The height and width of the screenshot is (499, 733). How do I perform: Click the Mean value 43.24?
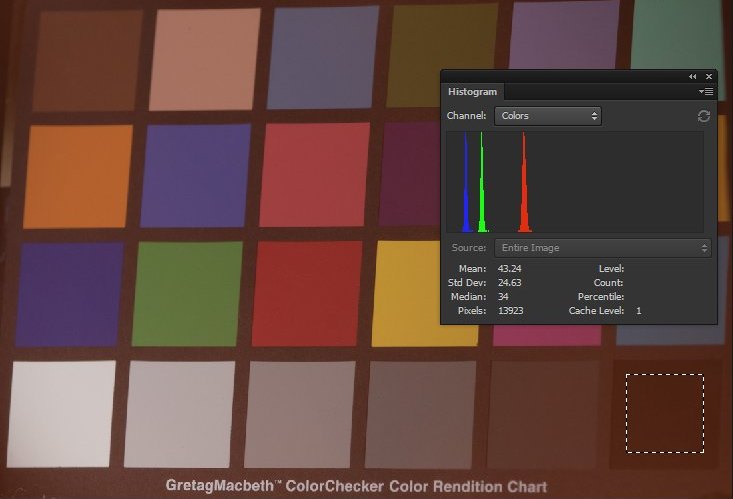(x=510, y=269)
